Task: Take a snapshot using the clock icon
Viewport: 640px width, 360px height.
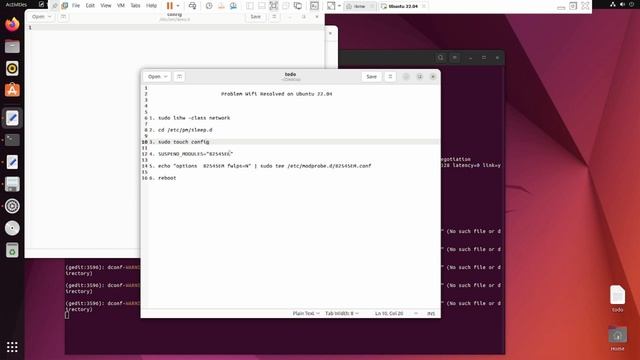Action: coord(209,6)
